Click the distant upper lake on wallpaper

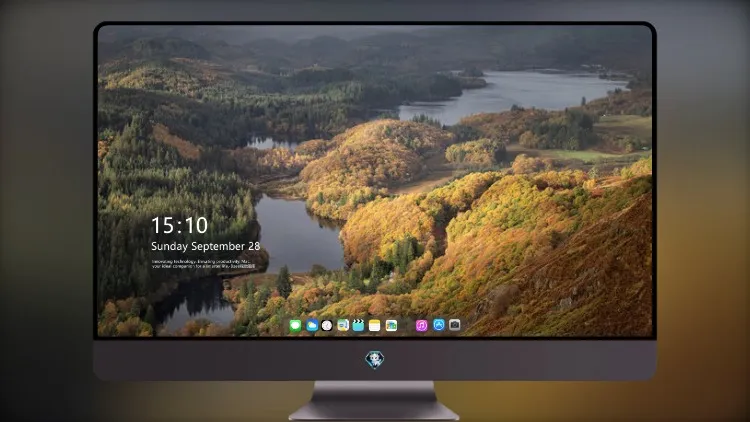[x=514, y=93]
